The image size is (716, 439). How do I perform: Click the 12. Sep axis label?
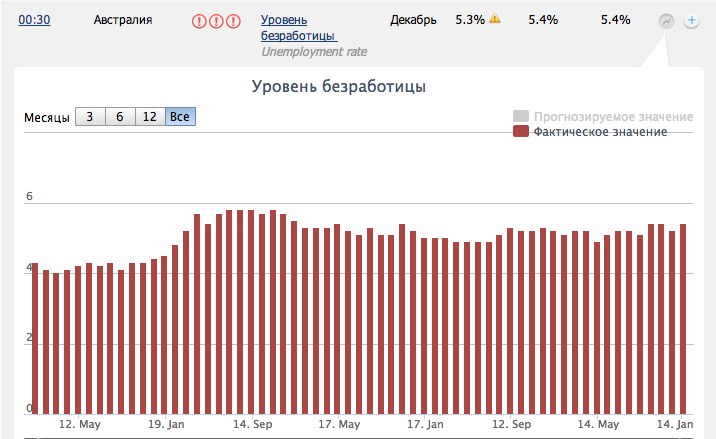coord(511,424)
